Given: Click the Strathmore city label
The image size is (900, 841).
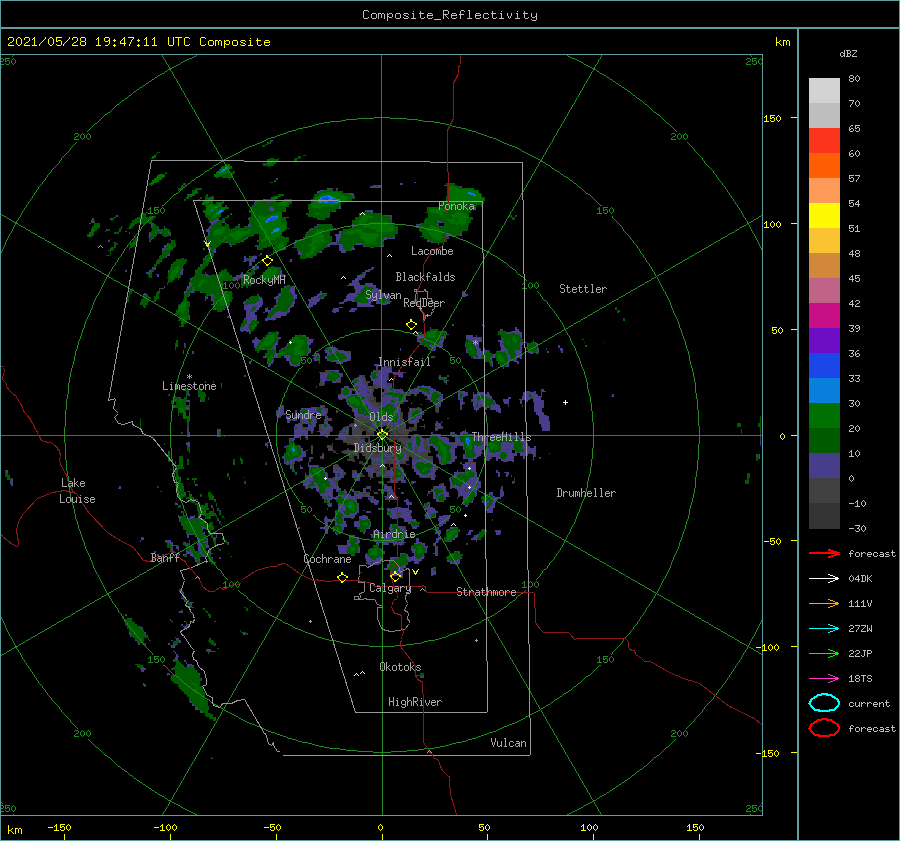Looking at the screenshot, I should point(486,592).
